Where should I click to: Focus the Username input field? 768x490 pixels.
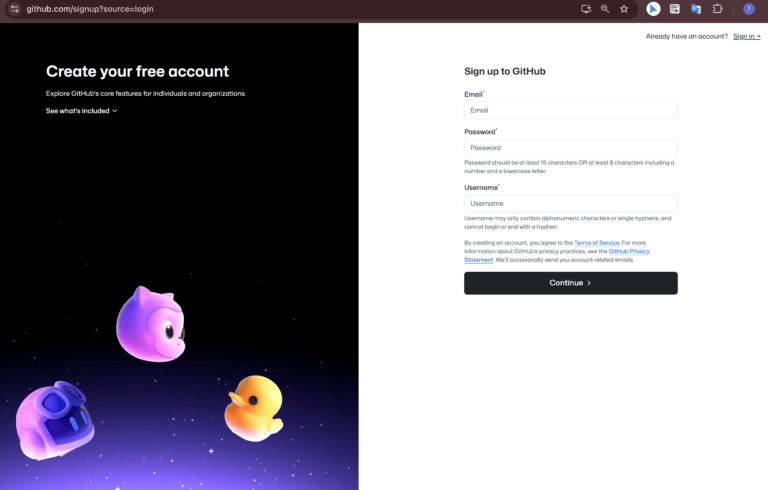571,203
